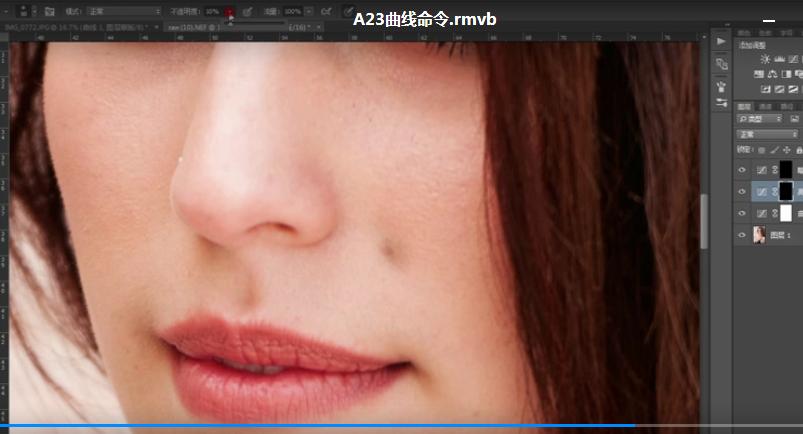Hide the bottom photo layer named 图层 1
Viewport: 803px width, 434px height.
(x=742, y=235)
